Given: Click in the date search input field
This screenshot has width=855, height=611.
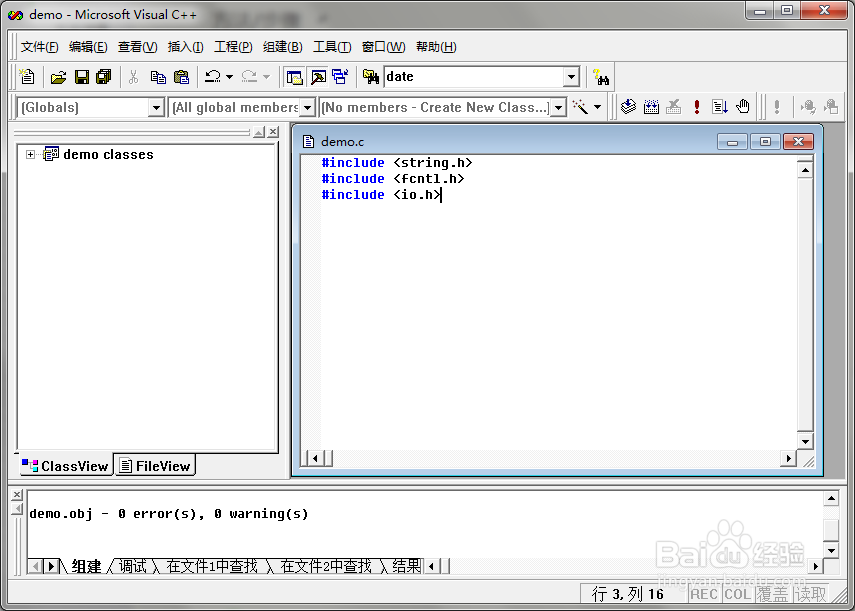Looking at the screenshot, I should pyautogui.click(x=473, y=77).
